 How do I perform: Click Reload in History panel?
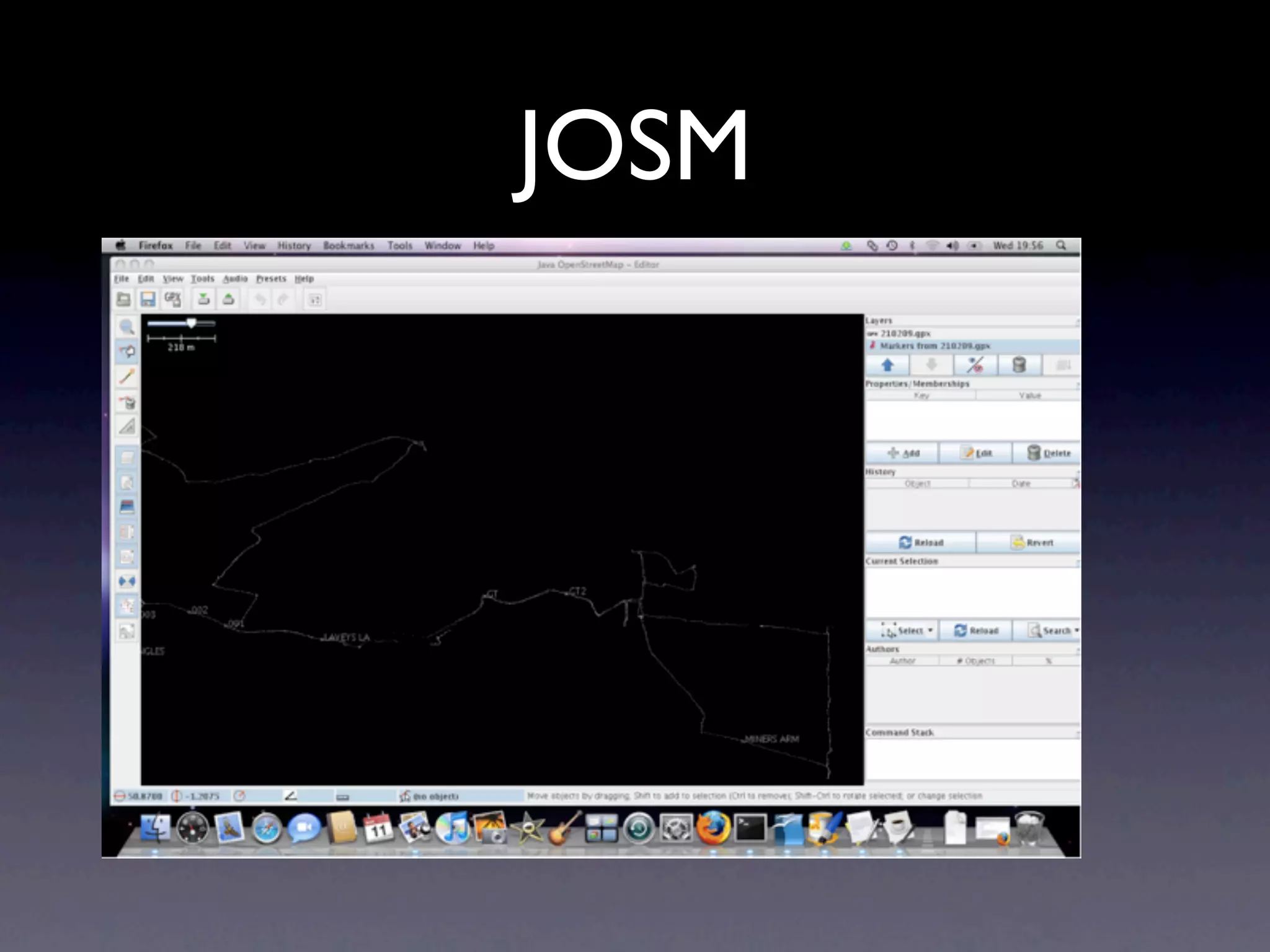click(921, 542)
